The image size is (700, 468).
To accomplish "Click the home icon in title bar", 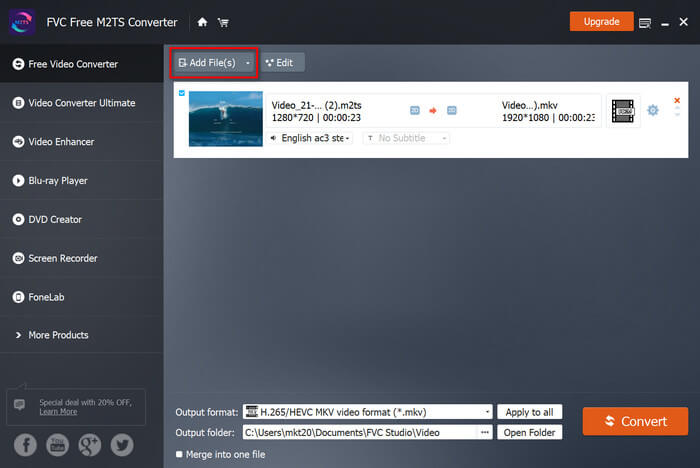I will (202, 22).
